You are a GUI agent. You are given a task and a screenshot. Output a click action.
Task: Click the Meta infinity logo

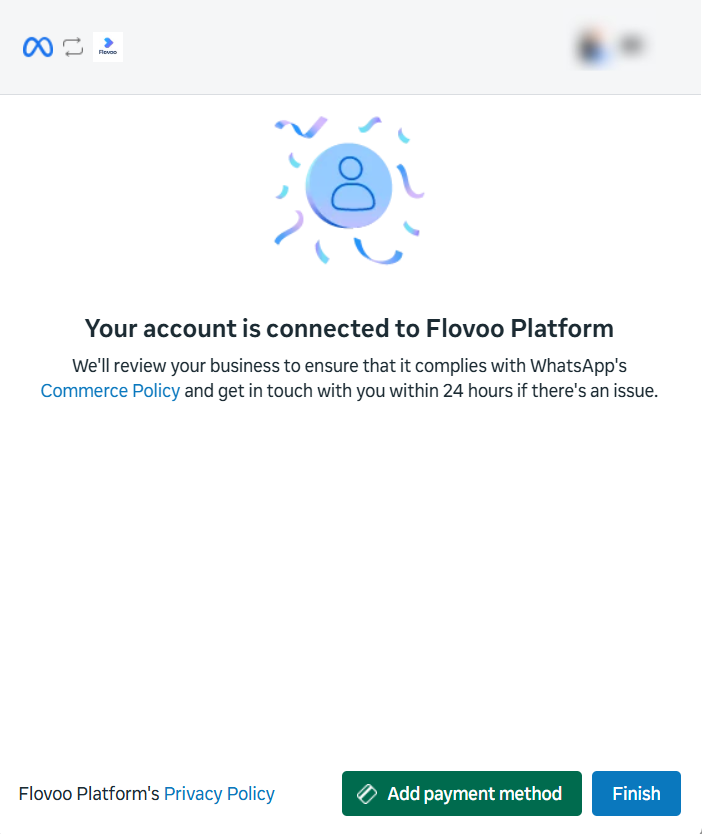pyautogui.click(x=38, y=47)
